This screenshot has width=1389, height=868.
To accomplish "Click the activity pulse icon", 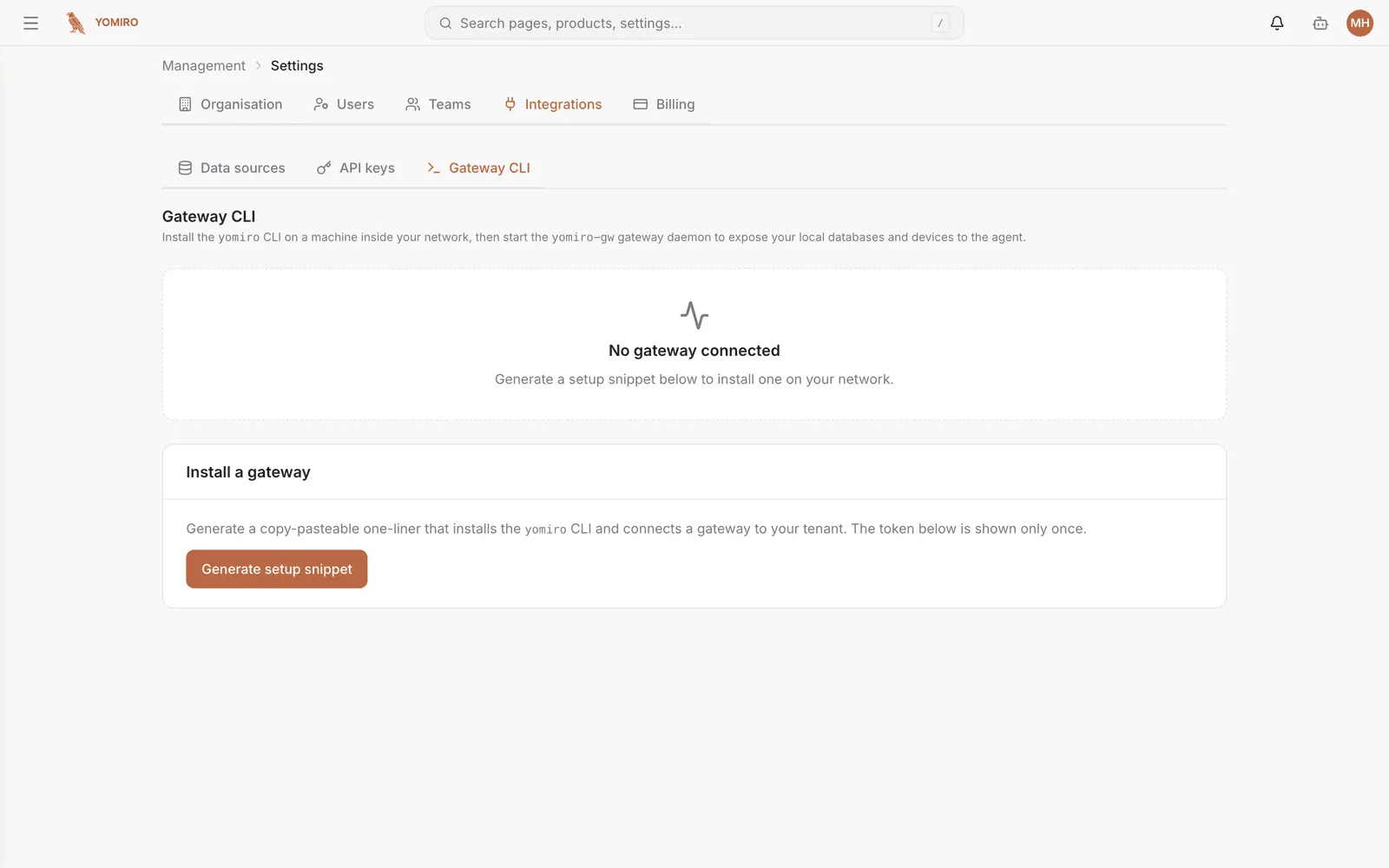I will point(694,315).
